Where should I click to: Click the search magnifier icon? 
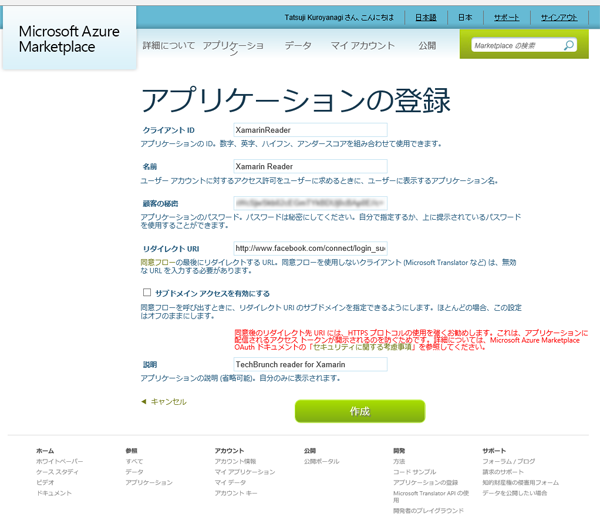coord(569,45)
